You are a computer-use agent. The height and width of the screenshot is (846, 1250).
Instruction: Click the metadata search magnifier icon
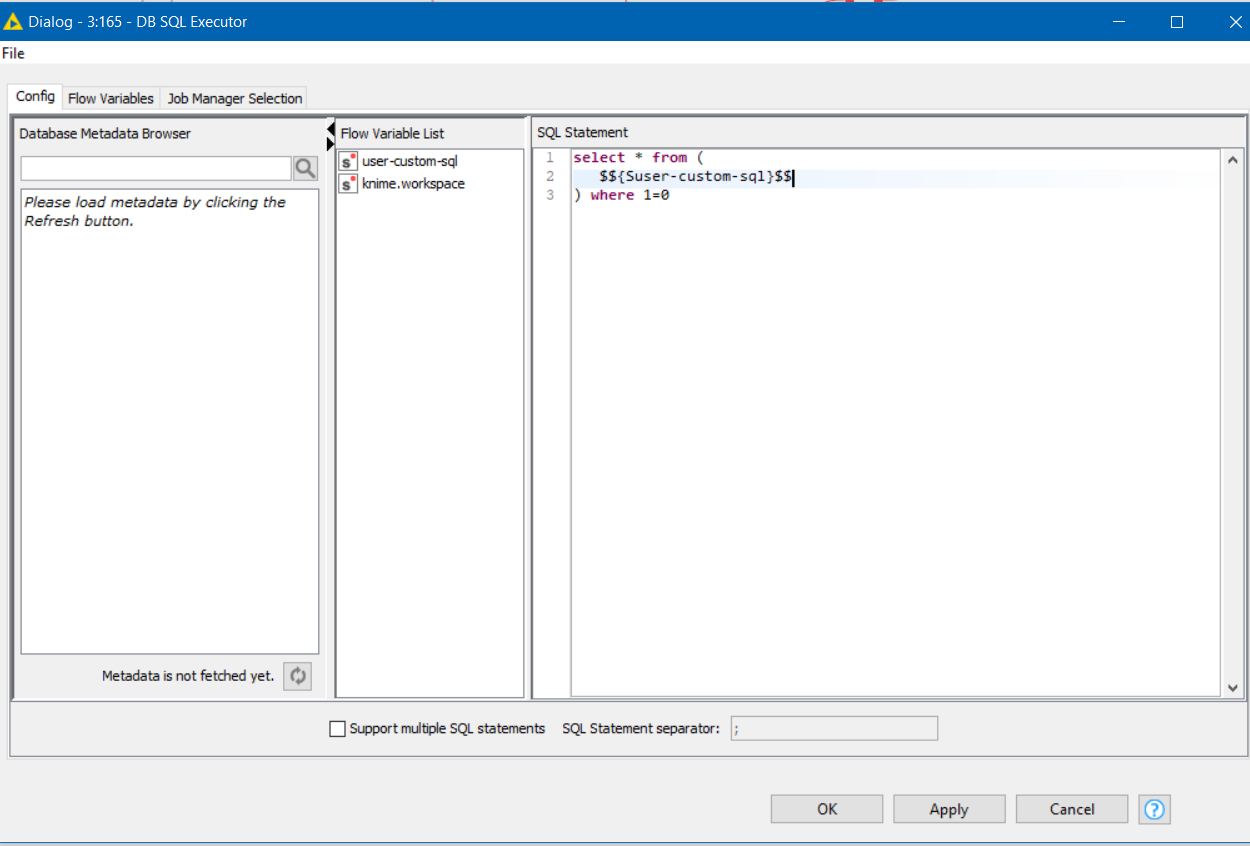tap(305, 168)
